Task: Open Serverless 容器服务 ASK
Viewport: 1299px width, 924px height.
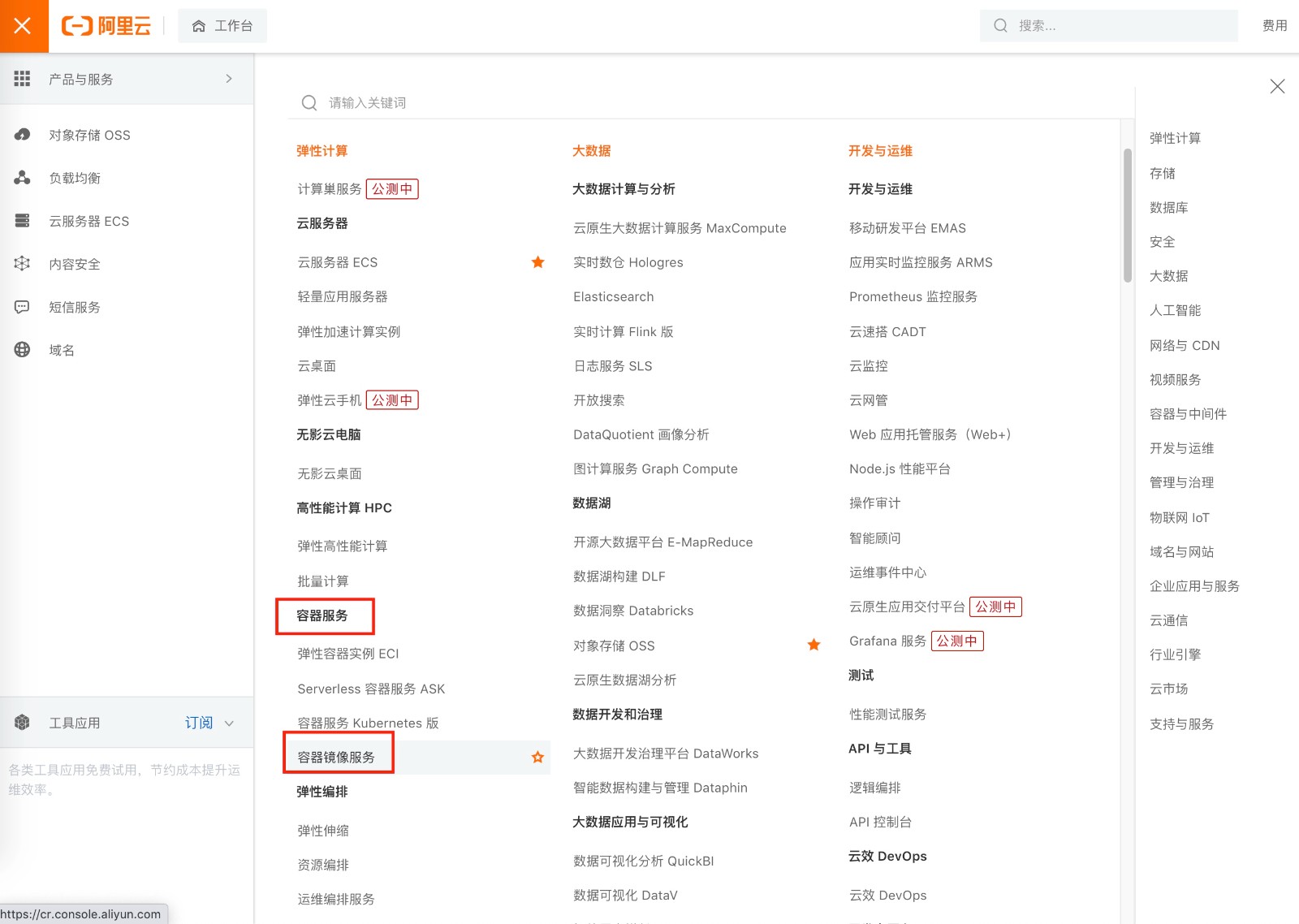Action: coord(371,689)
